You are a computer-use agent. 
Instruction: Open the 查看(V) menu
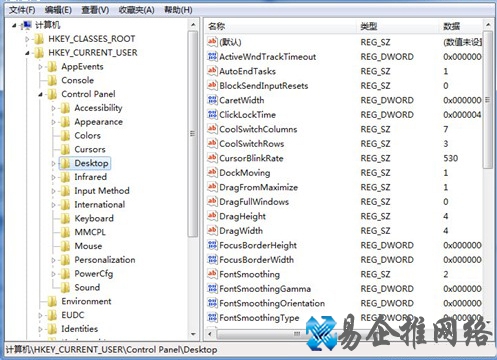coord(95,10)
